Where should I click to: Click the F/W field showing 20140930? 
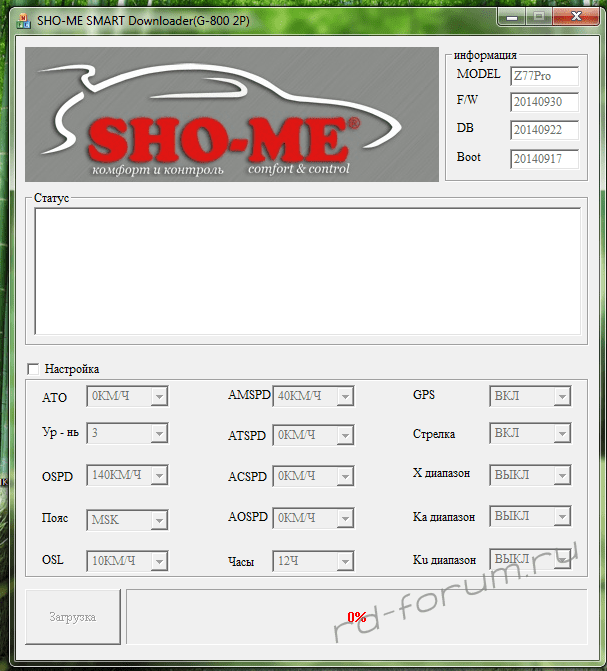[544, 102]
